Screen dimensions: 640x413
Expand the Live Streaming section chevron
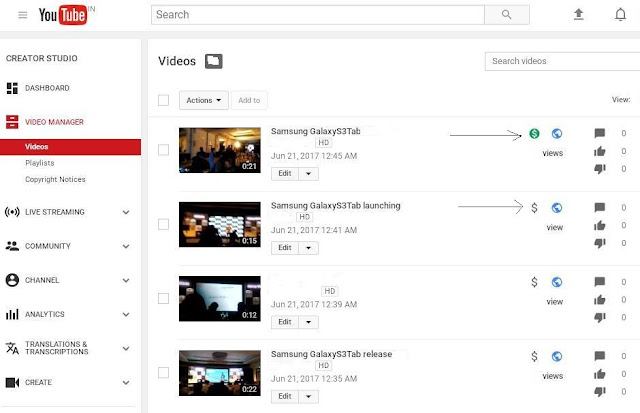pyautogui.click(x=126, y=212)
